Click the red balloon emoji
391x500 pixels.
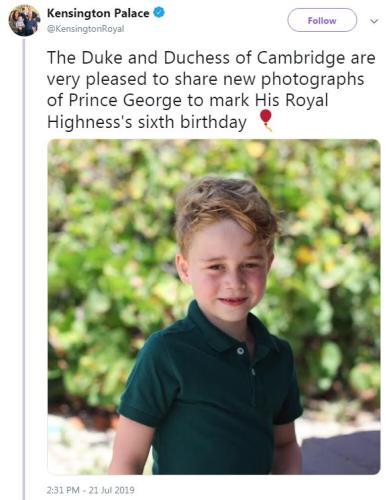point(266,121)
